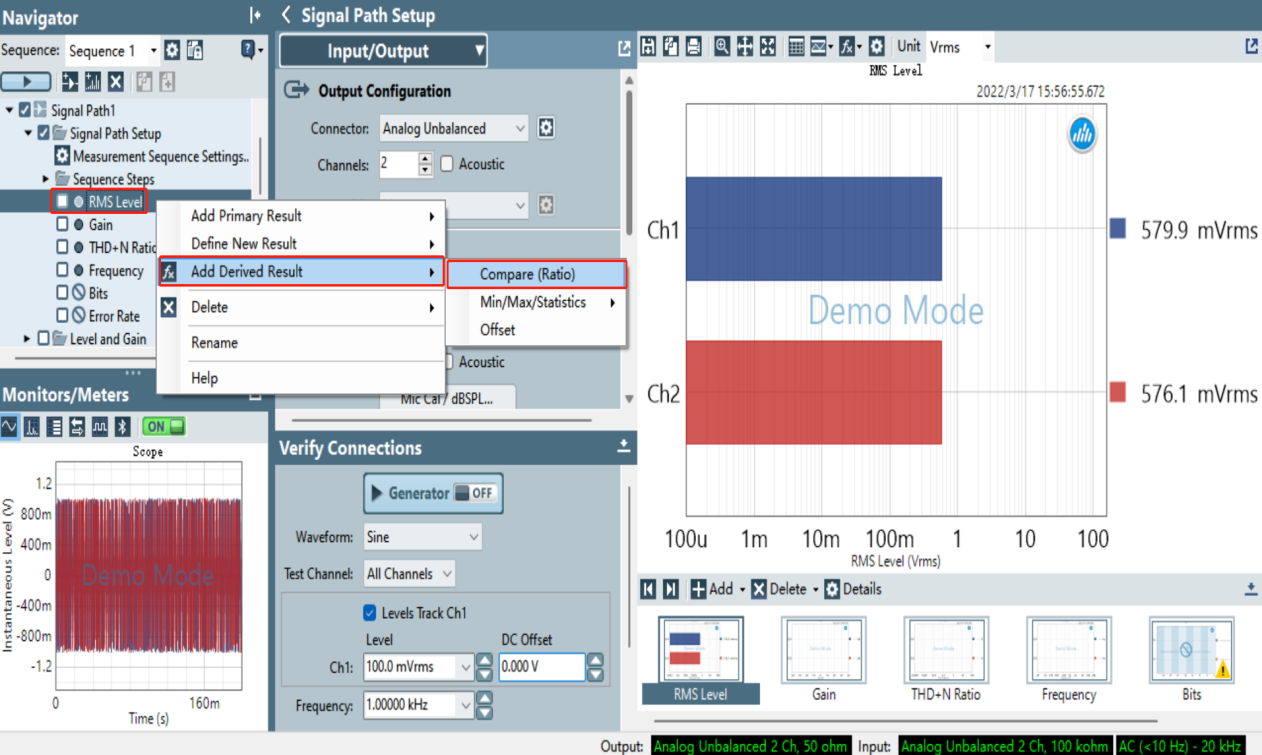
Task: Open the Connector dropdown showing Analog Unbalanced
Action: coord(454,128)
